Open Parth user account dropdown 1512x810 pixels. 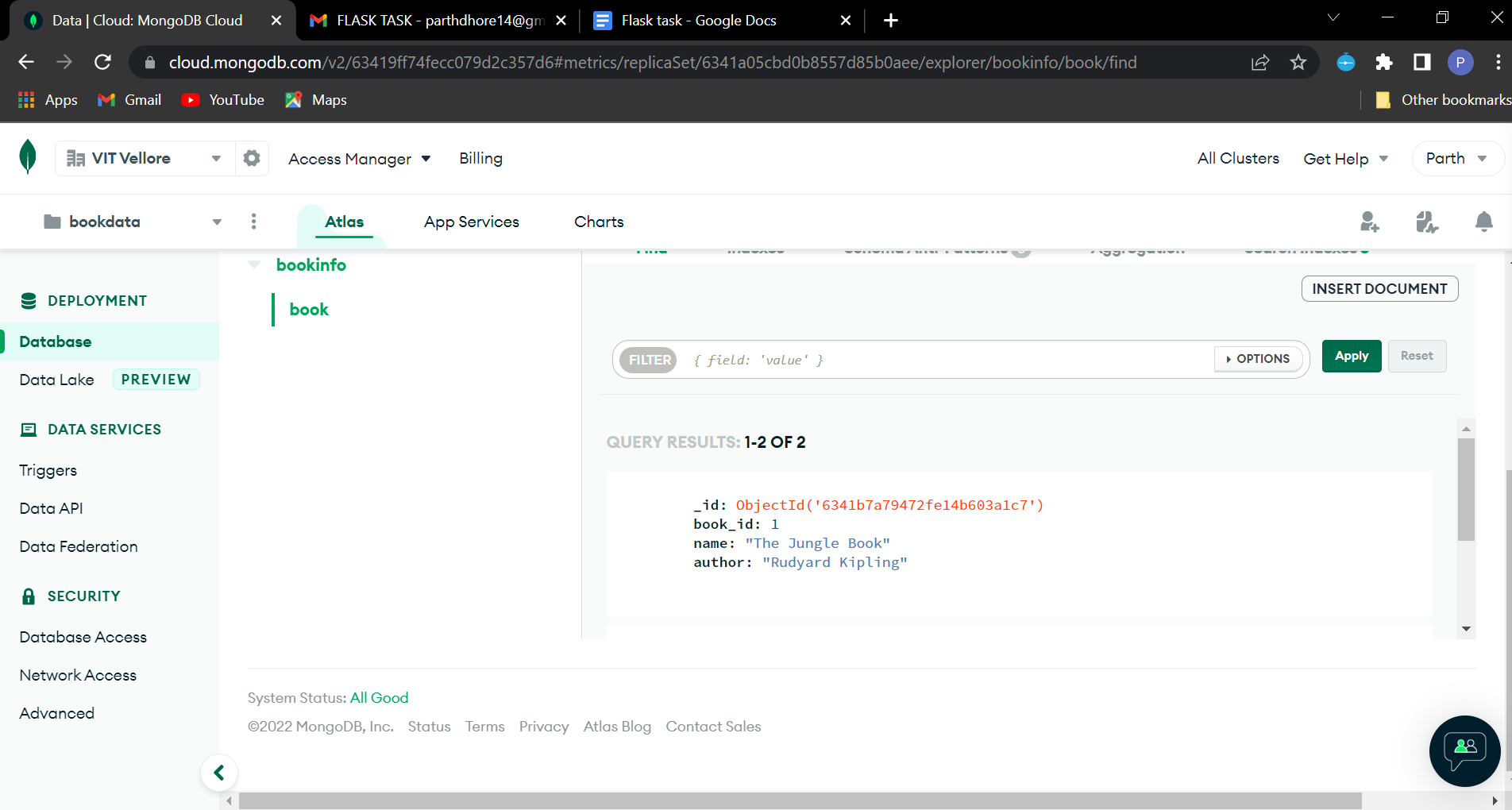[1457, 158]
